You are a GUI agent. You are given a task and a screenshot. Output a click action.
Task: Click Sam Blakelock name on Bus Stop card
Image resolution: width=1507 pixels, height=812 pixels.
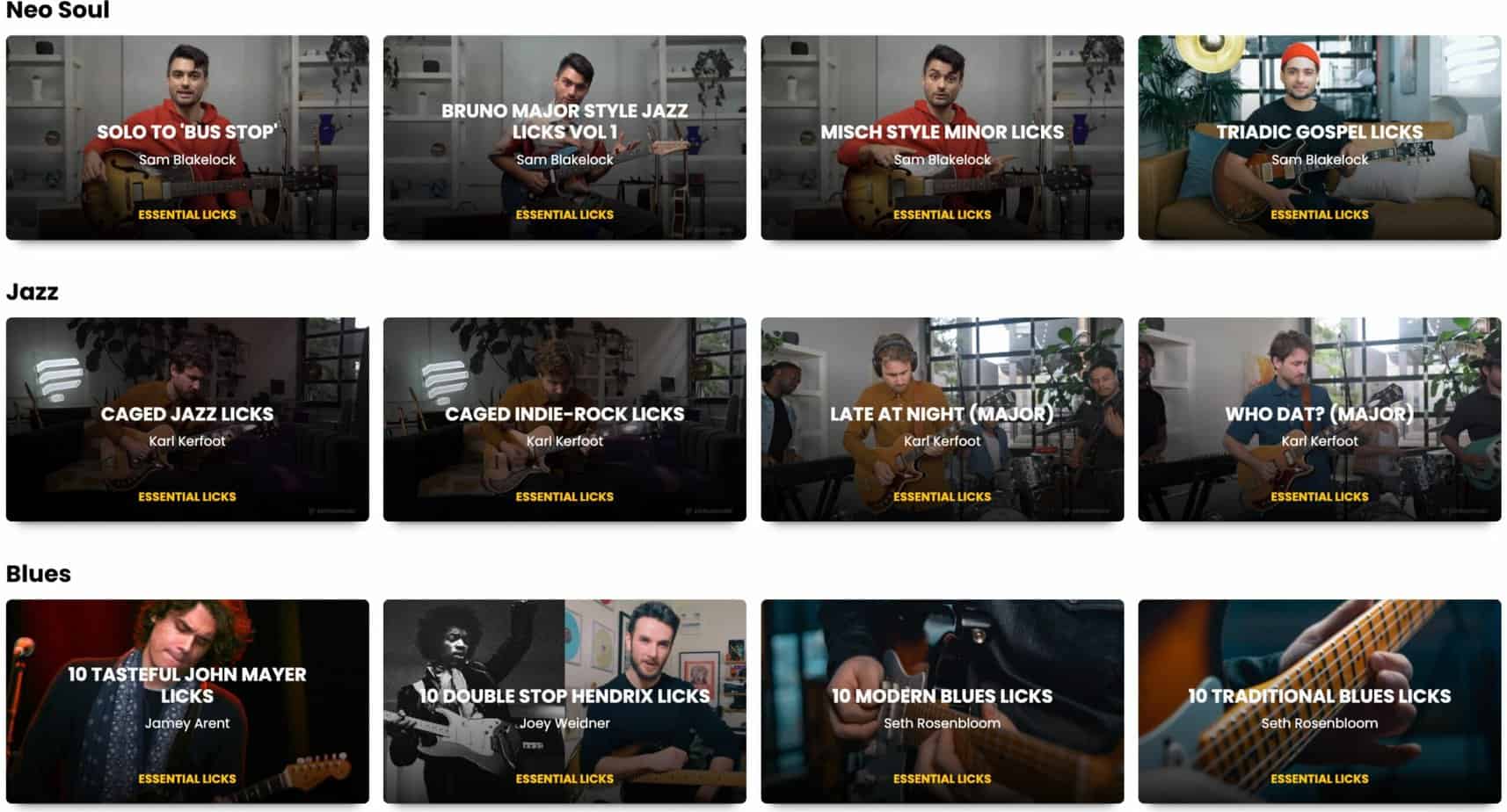(187, 160)
